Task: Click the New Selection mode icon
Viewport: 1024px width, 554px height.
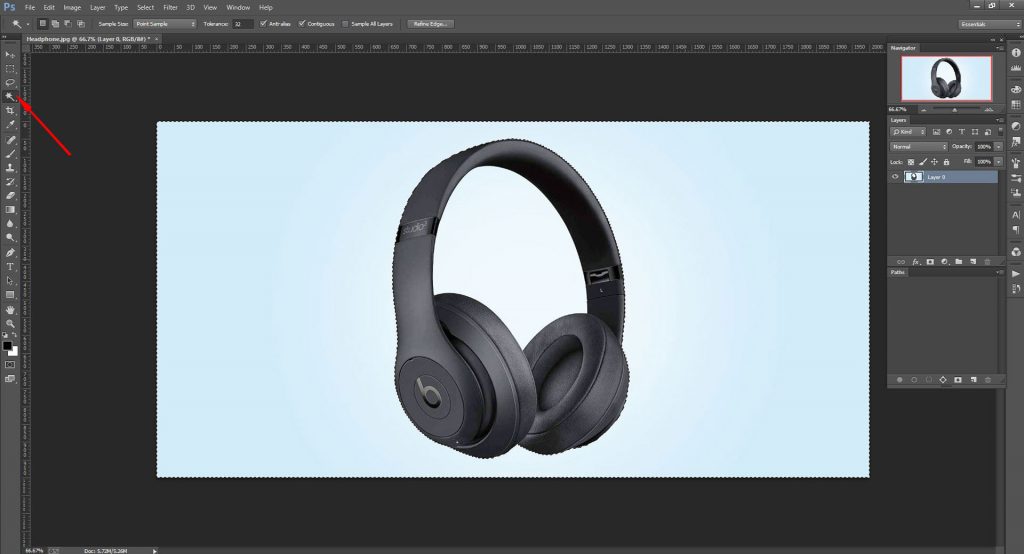Action: click(42, 24)
